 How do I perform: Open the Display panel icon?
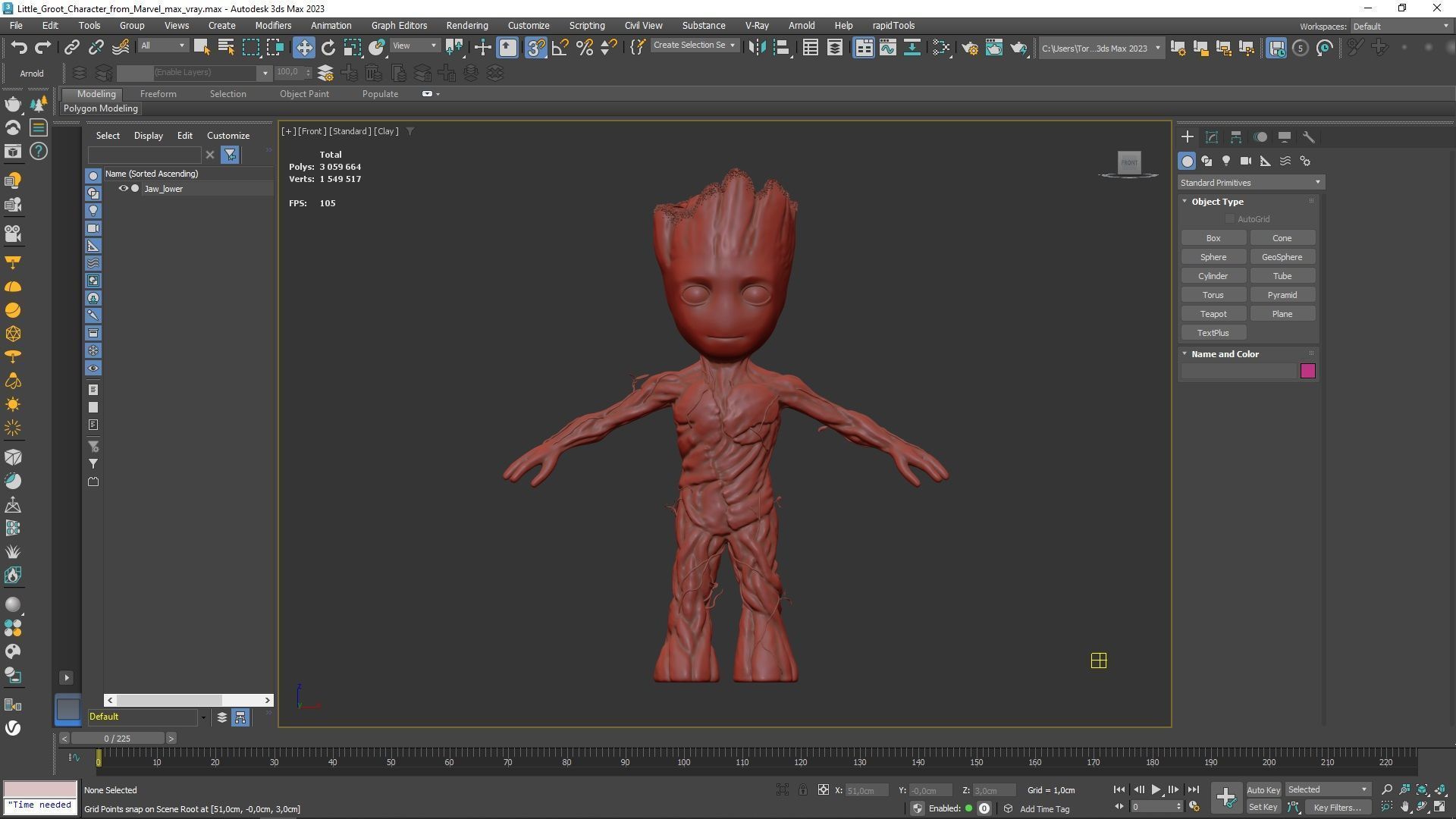click(x=1285, y=137)
